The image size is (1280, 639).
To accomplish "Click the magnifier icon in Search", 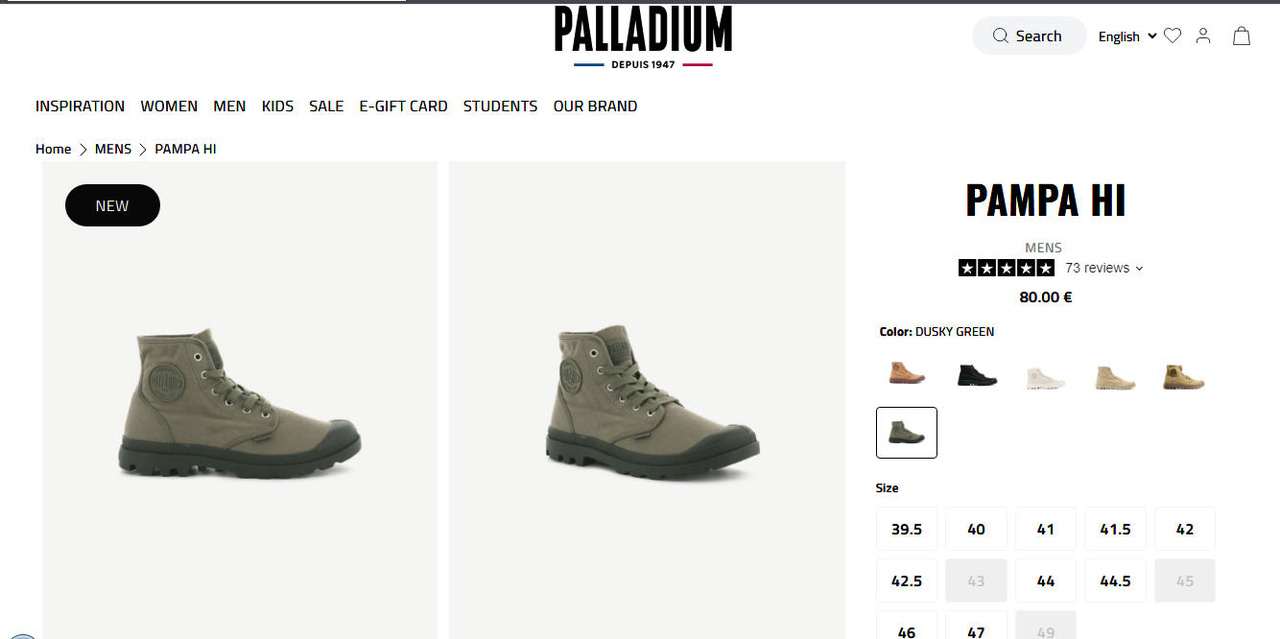I will (1000, 36).
